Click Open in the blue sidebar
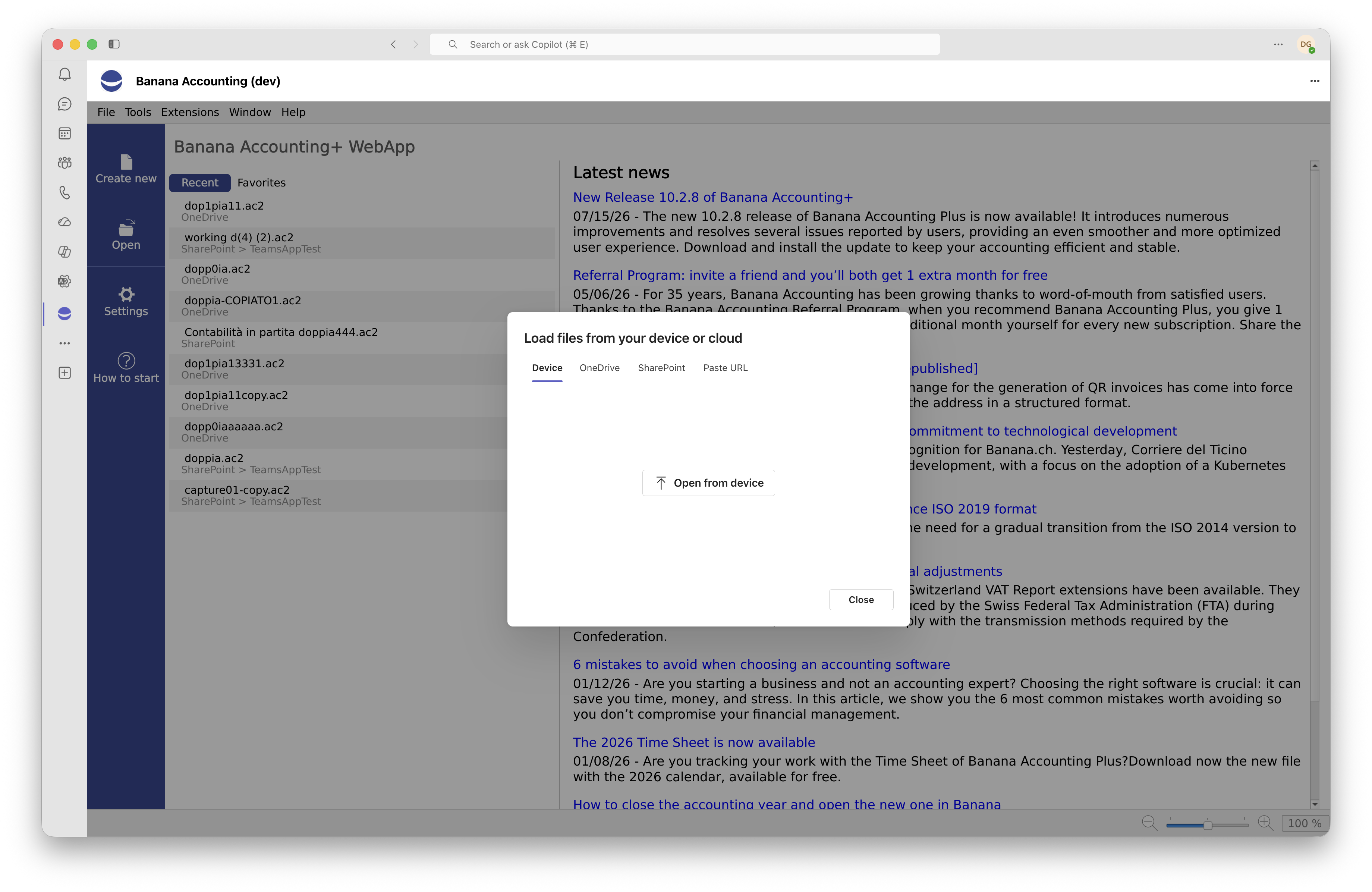1372x892 pixels. tap(126, 235)
